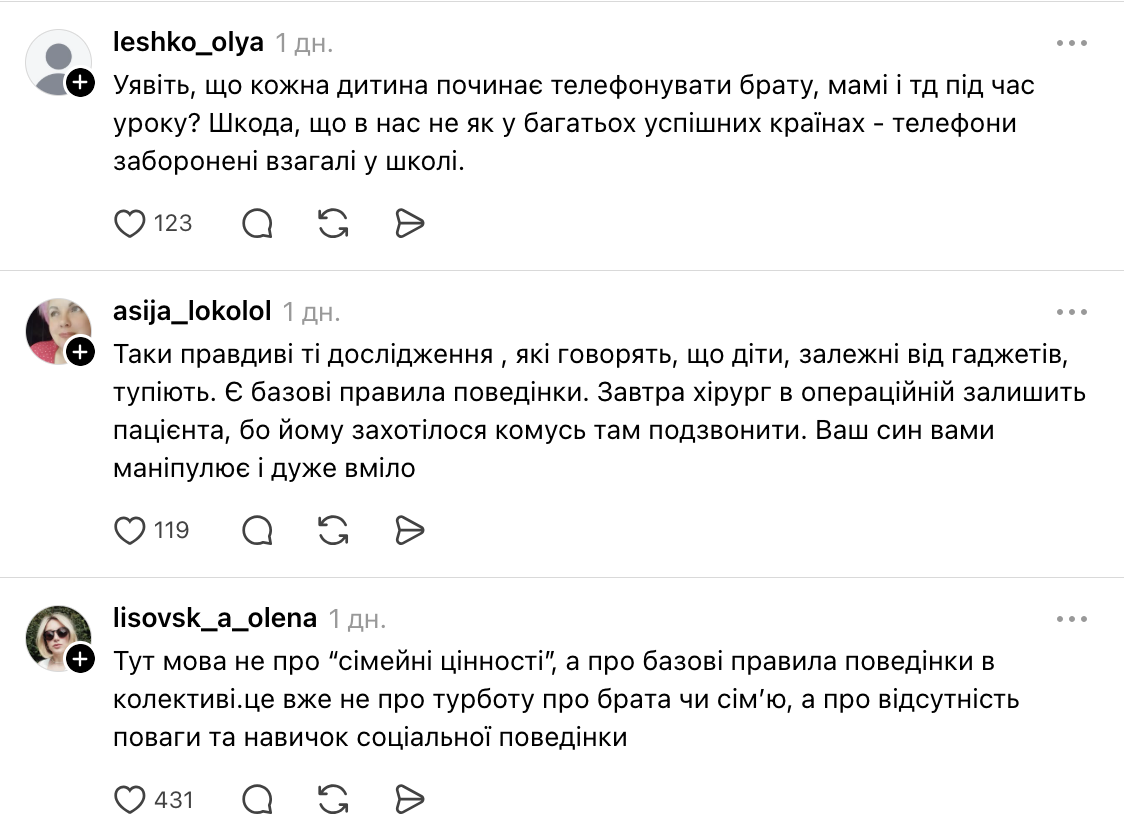Like leshko_olya's comment with the heart icon

tap(131, 223)
